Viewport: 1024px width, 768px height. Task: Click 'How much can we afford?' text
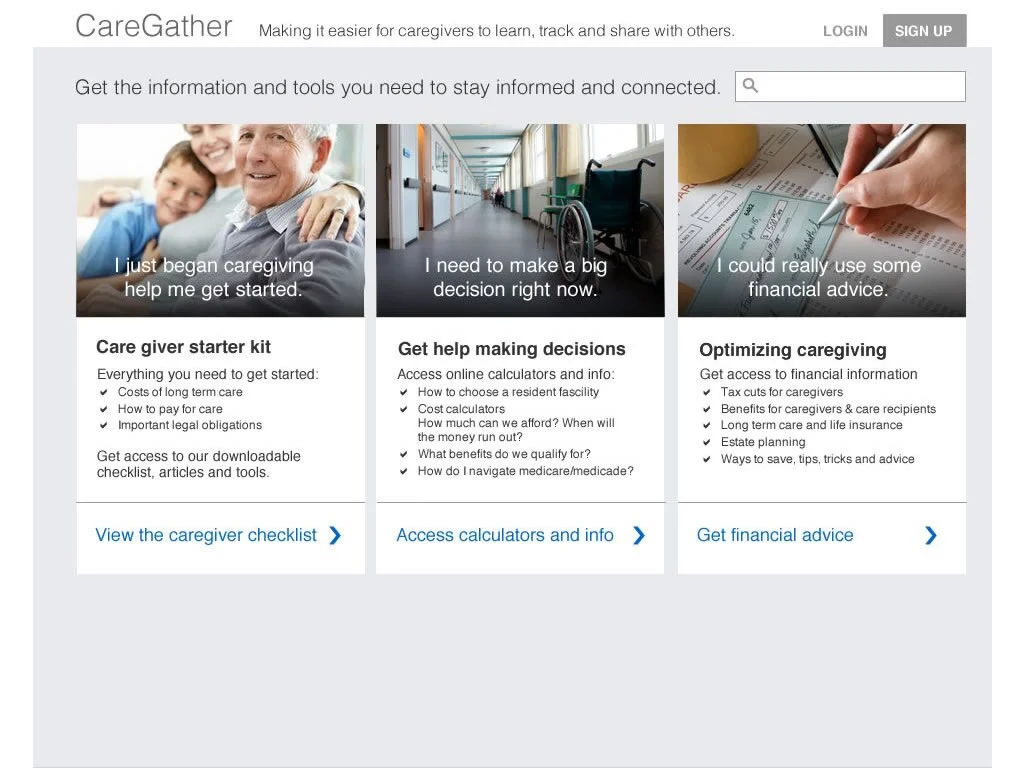tap(488, 423)
